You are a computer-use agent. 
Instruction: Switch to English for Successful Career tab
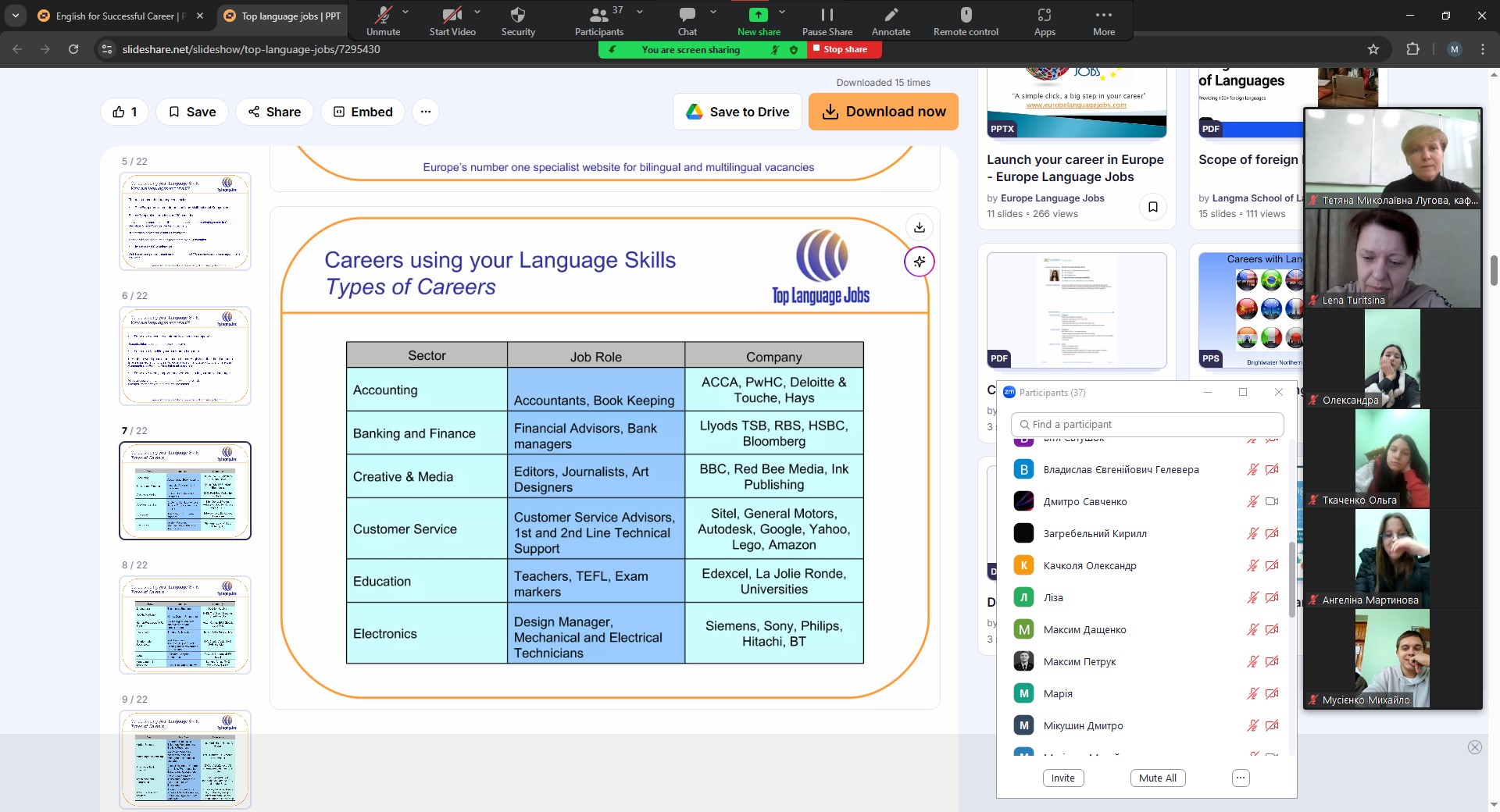tap(117, 16)
